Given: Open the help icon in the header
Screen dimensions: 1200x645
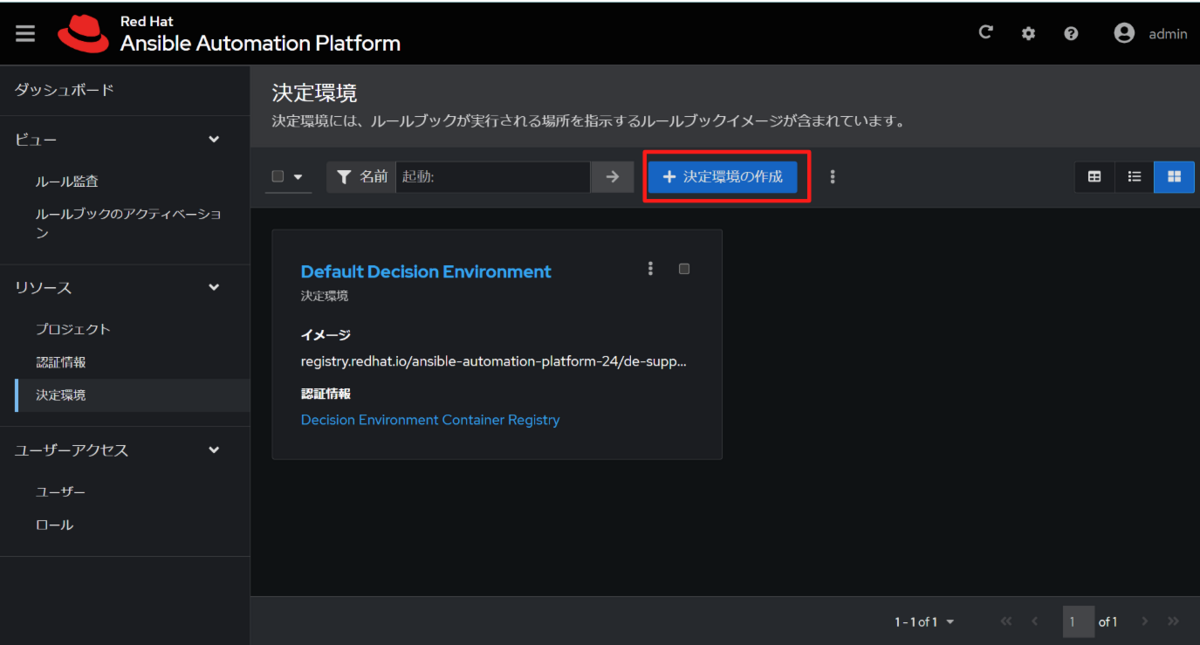Looking at the screenshot, I should tap(1070, 33).
